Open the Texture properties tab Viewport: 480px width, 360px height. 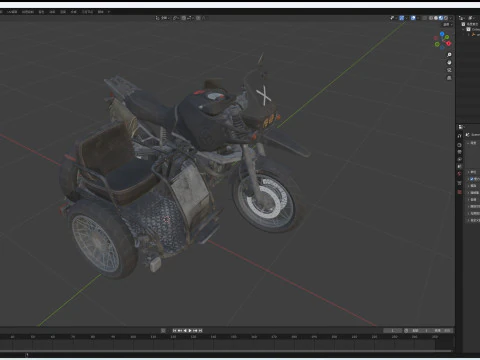coord(460,192)
